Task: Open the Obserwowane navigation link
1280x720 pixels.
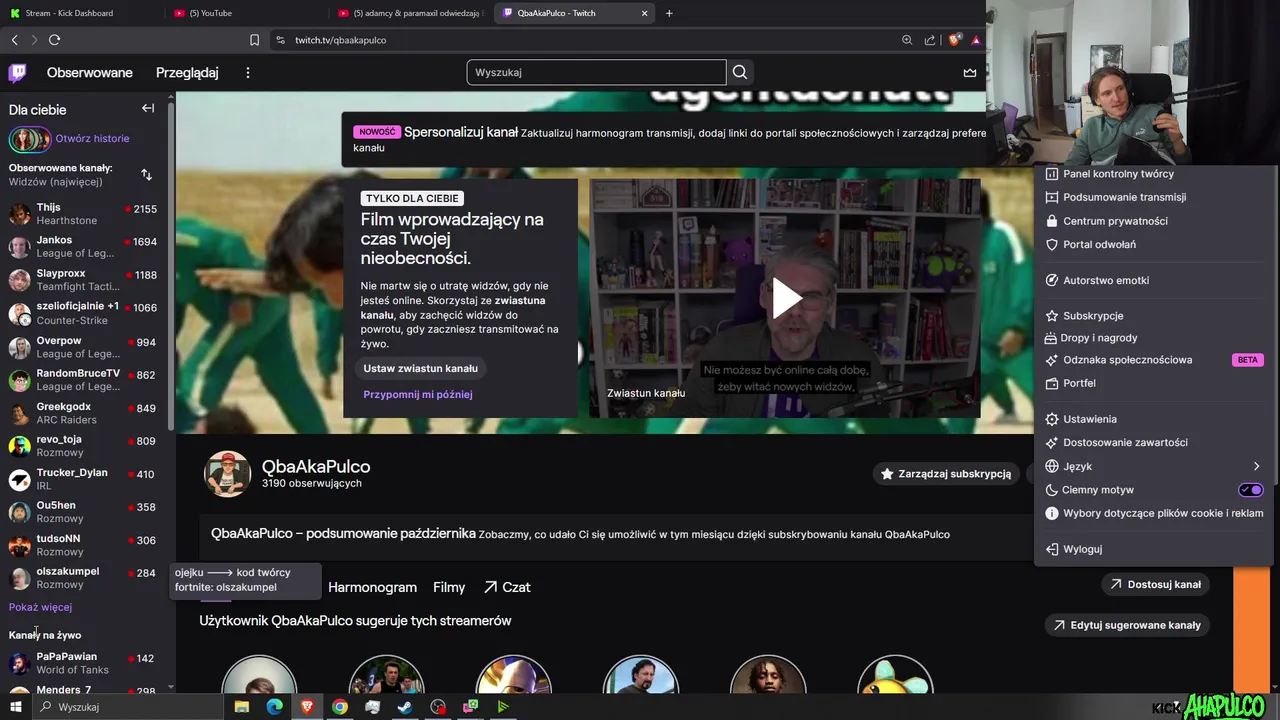Action: (x=90, y=73)
